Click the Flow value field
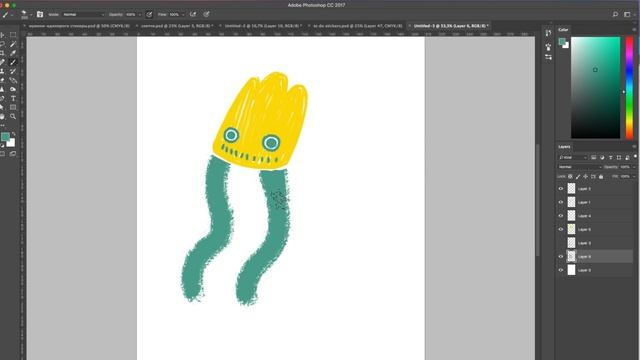 (x=174, y=14)
